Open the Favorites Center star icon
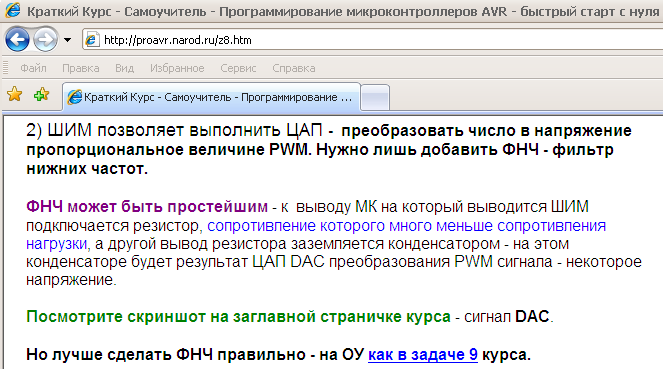The image size is (663, 369). coord(14,94)
